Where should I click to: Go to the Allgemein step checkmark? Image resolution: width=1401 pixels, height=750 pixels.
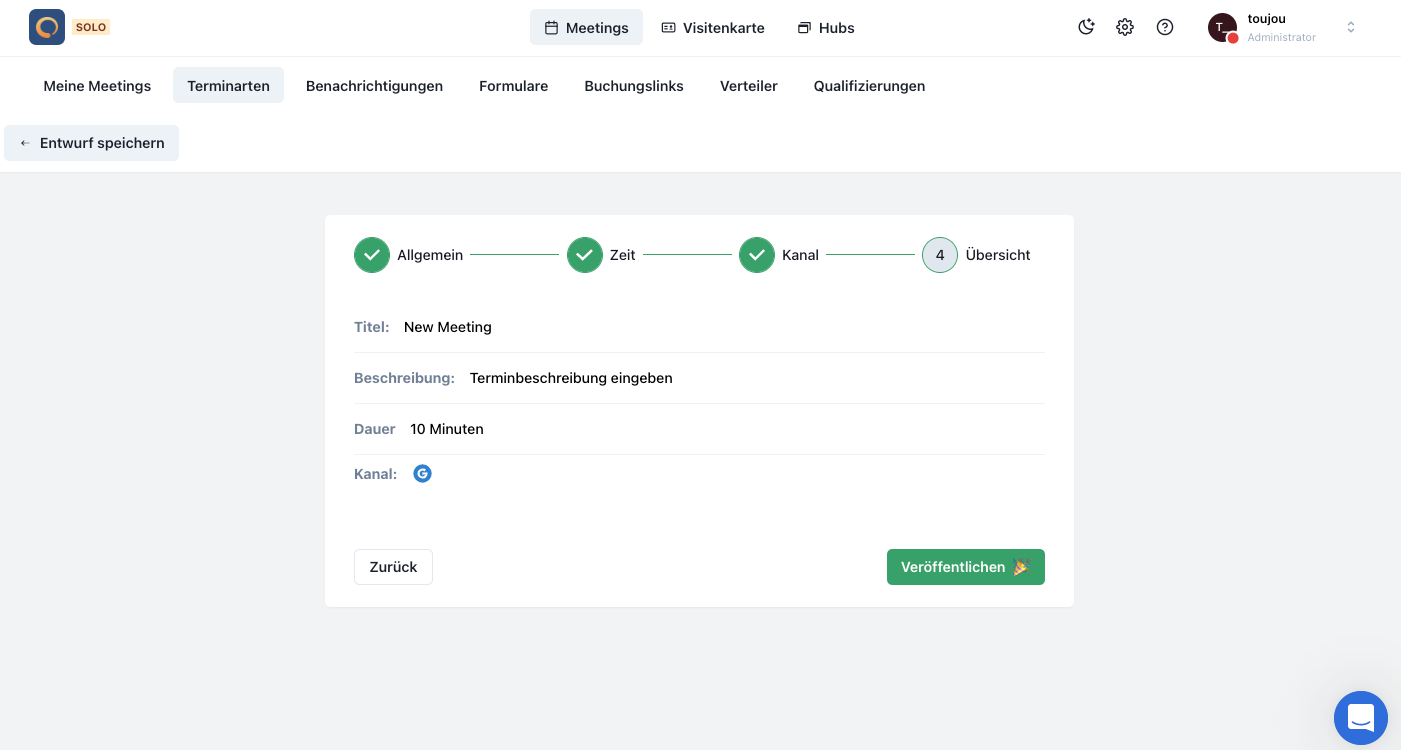[x=372, y=255]
